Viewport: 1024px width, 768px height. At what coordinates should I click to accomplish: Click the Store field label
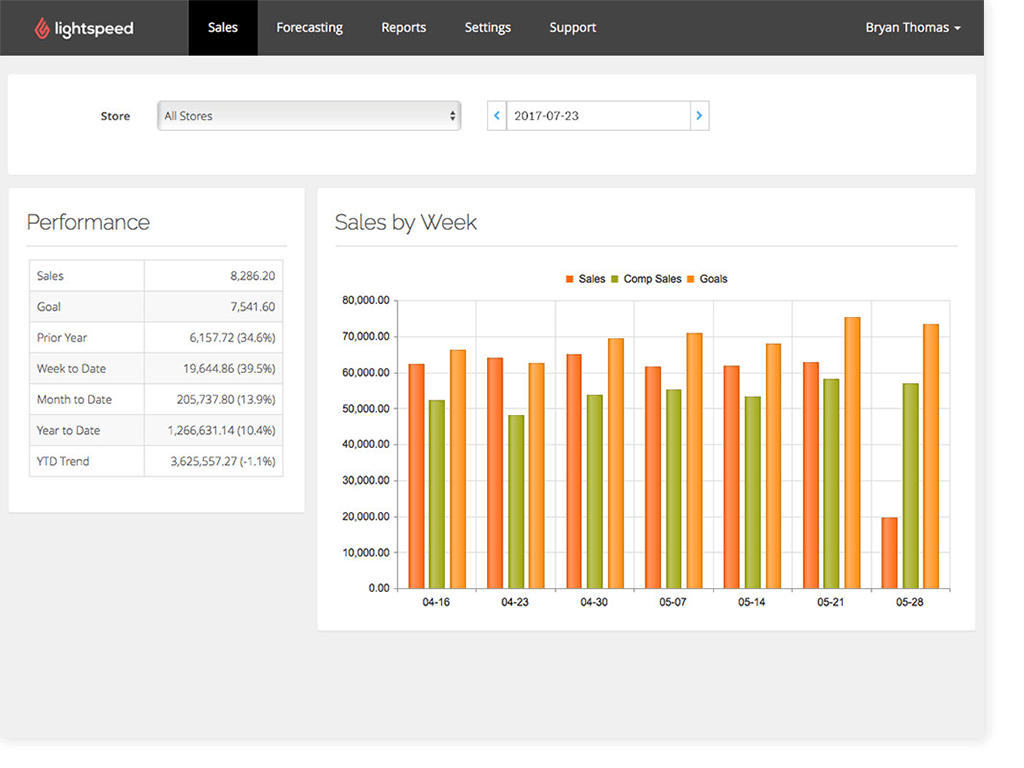coord(115,116)
